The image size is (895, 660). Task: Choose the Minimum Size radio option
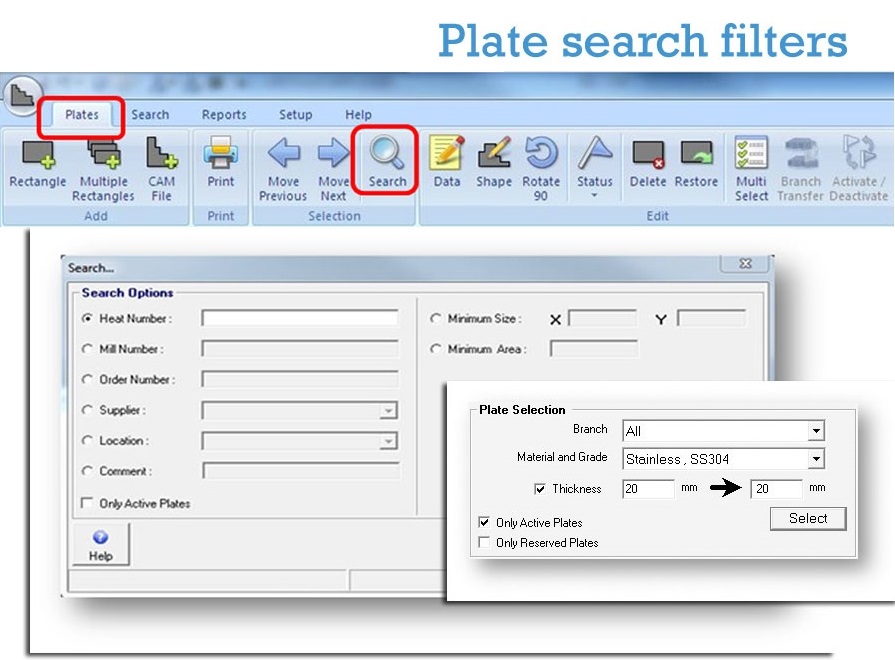(436, 318)
